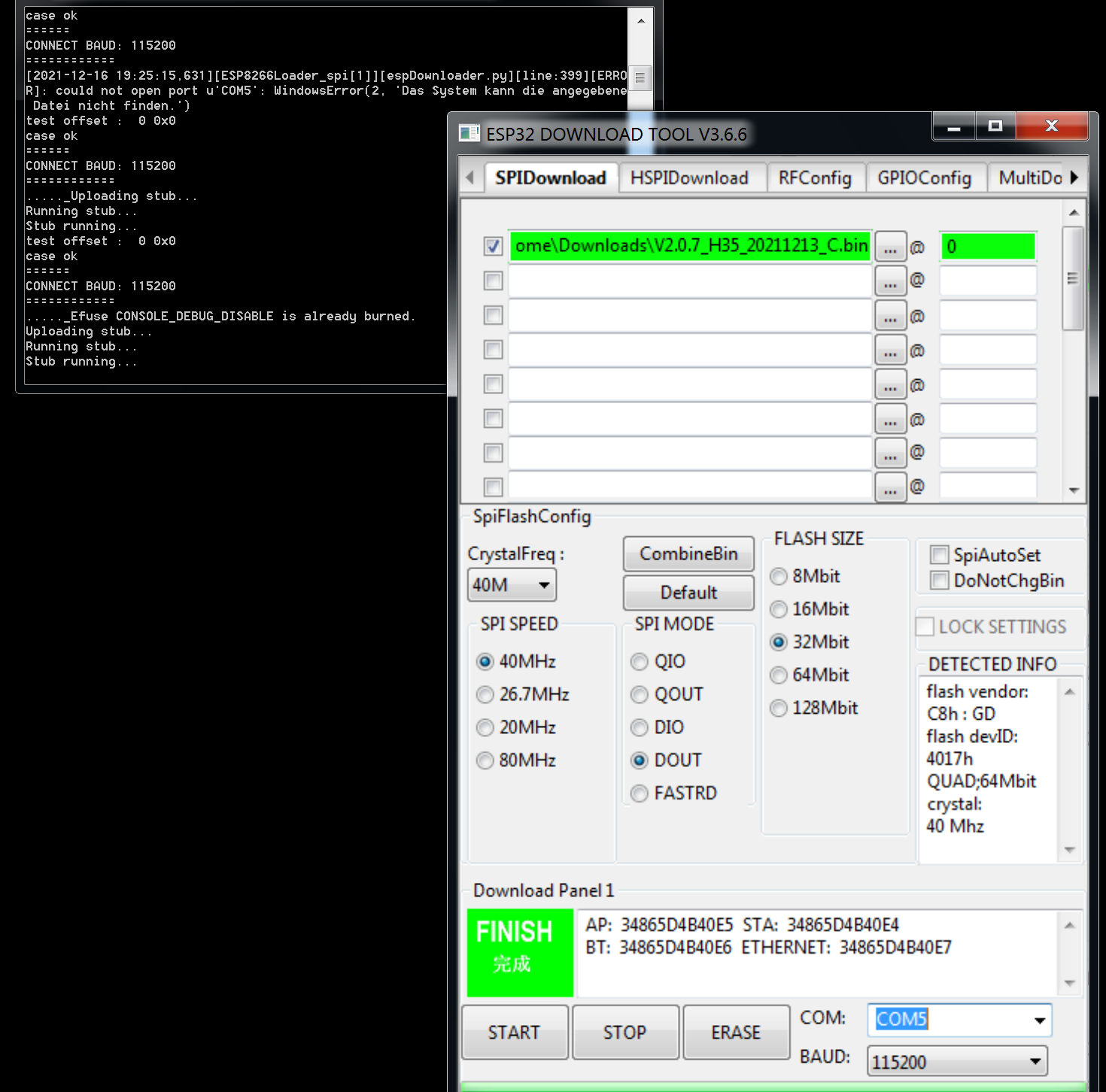Image resolution: width=1106 pixels, height=1092 pixels.
Task: Click the ESP32 Download Tool title bar icon
Action: 469,134
